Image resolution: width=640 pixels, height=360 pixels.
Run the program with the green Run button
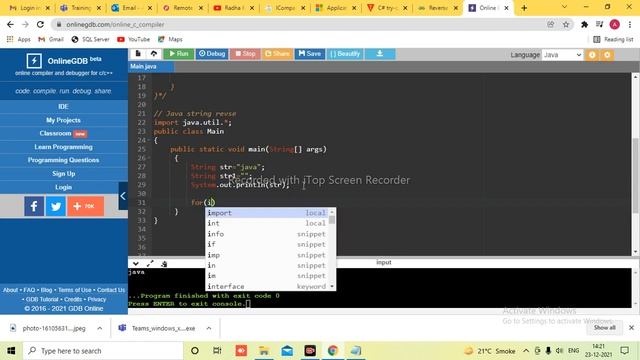178,54
